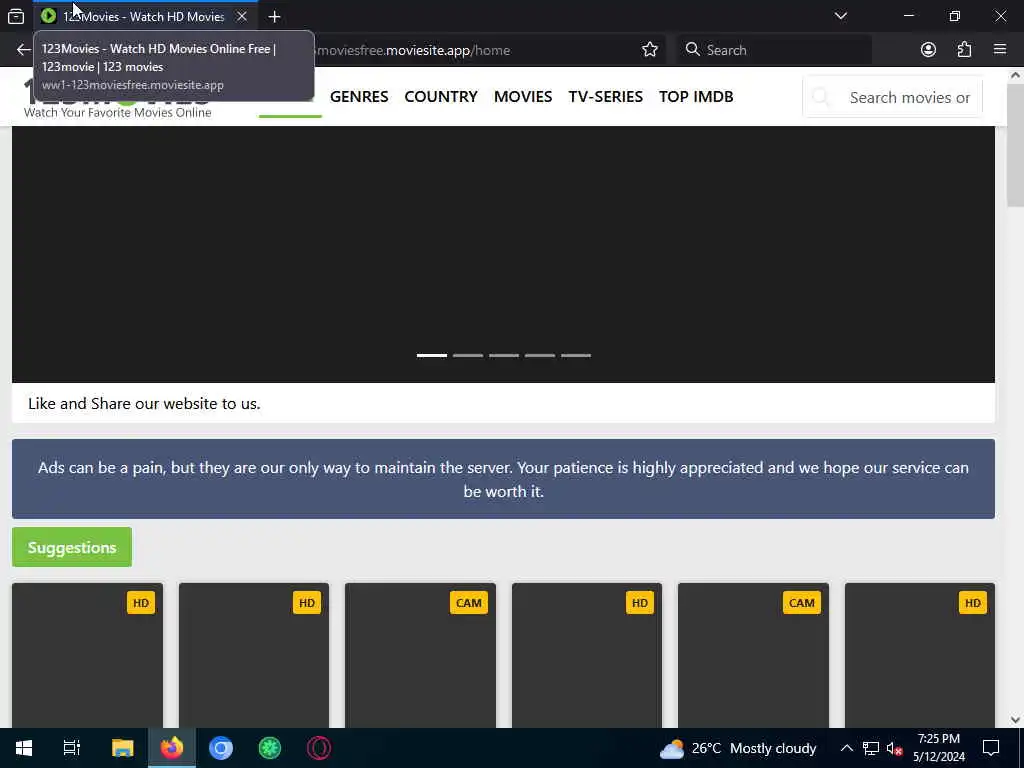Close the 123Movies browser tab

pos(242,16)
